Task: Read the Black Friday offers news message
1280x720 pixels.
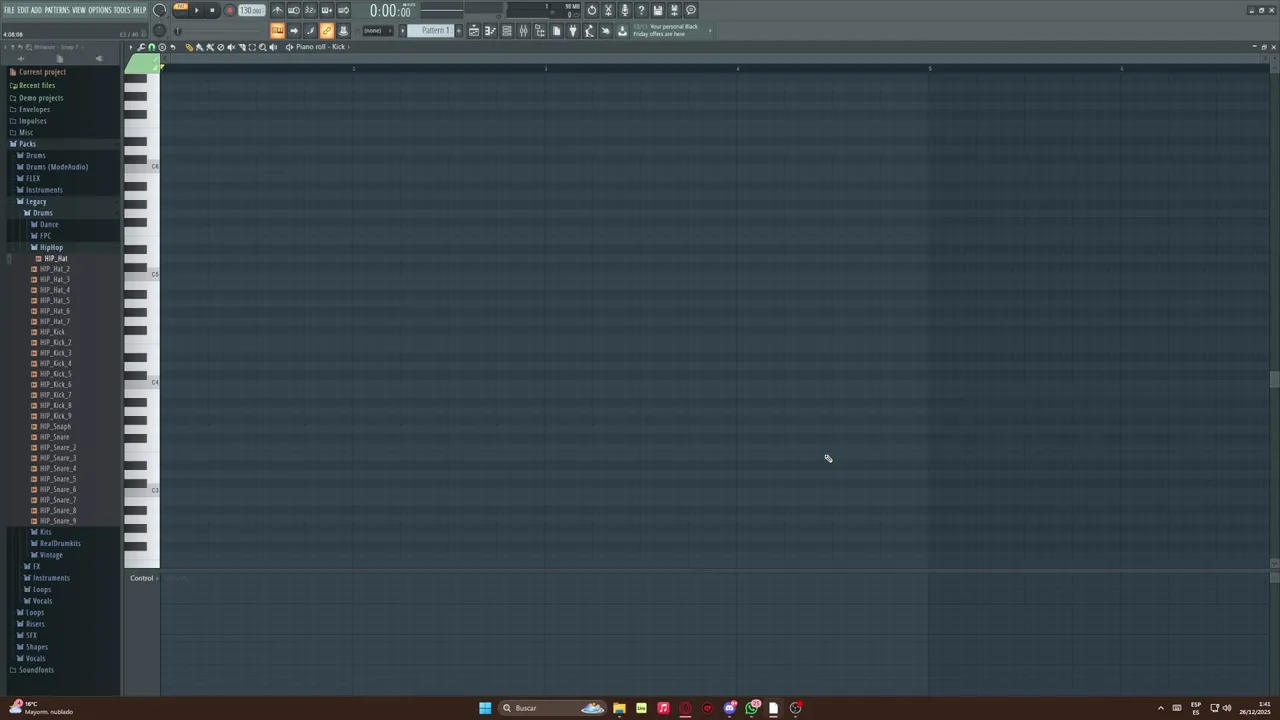Action: [x=665, y=30]
